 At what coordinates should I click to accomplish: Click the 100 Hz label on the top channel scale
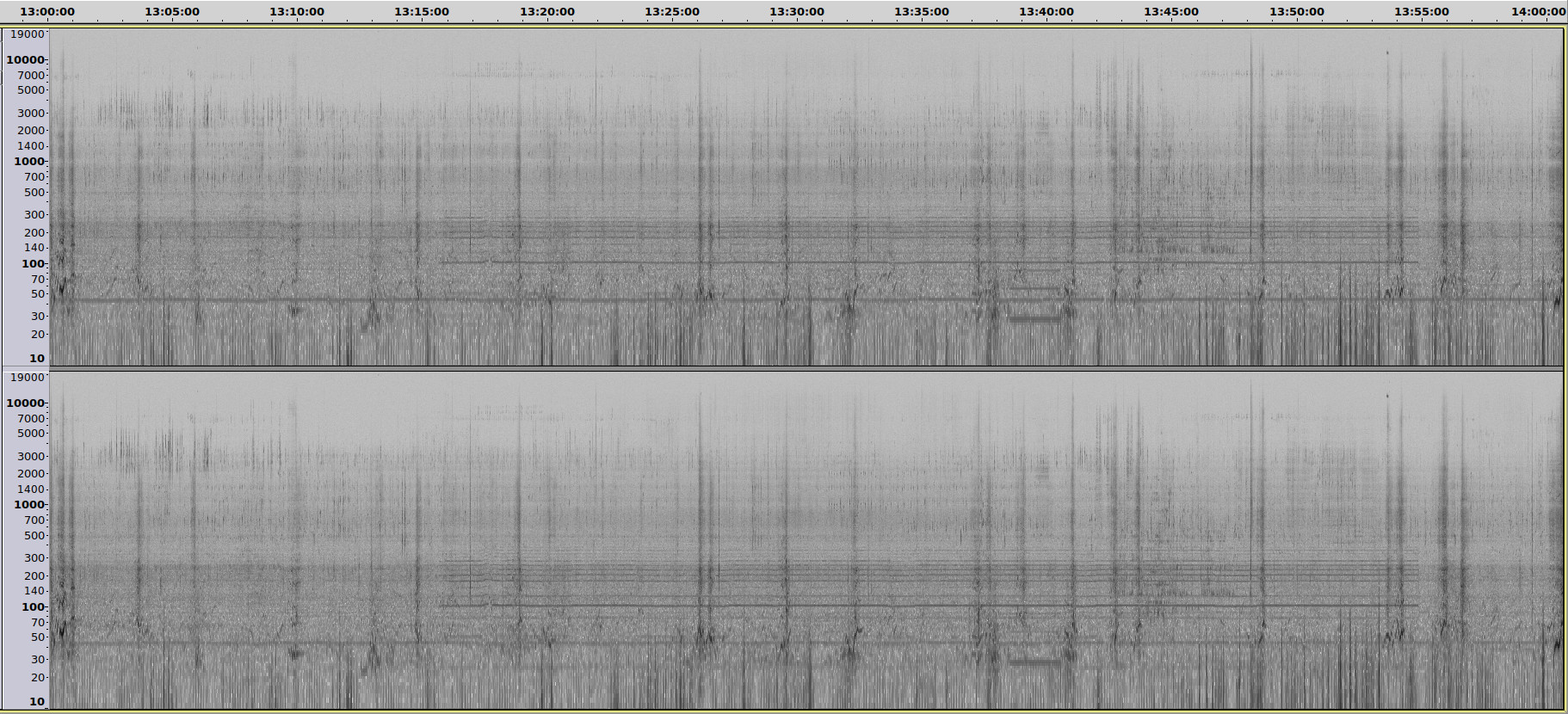tap(33, 264)
